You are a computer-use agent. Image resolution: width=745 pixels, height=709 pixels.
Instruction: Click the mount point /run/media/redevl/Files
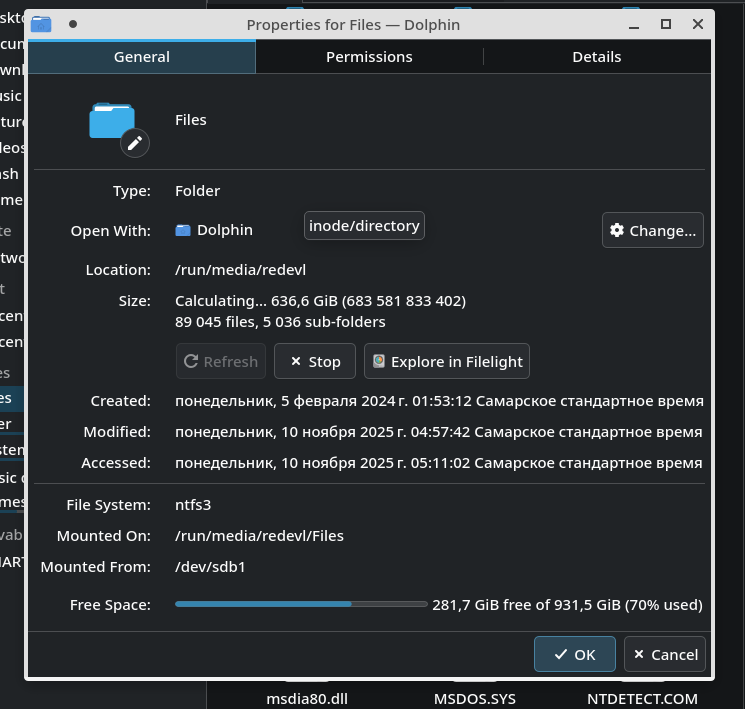(259, 536)
